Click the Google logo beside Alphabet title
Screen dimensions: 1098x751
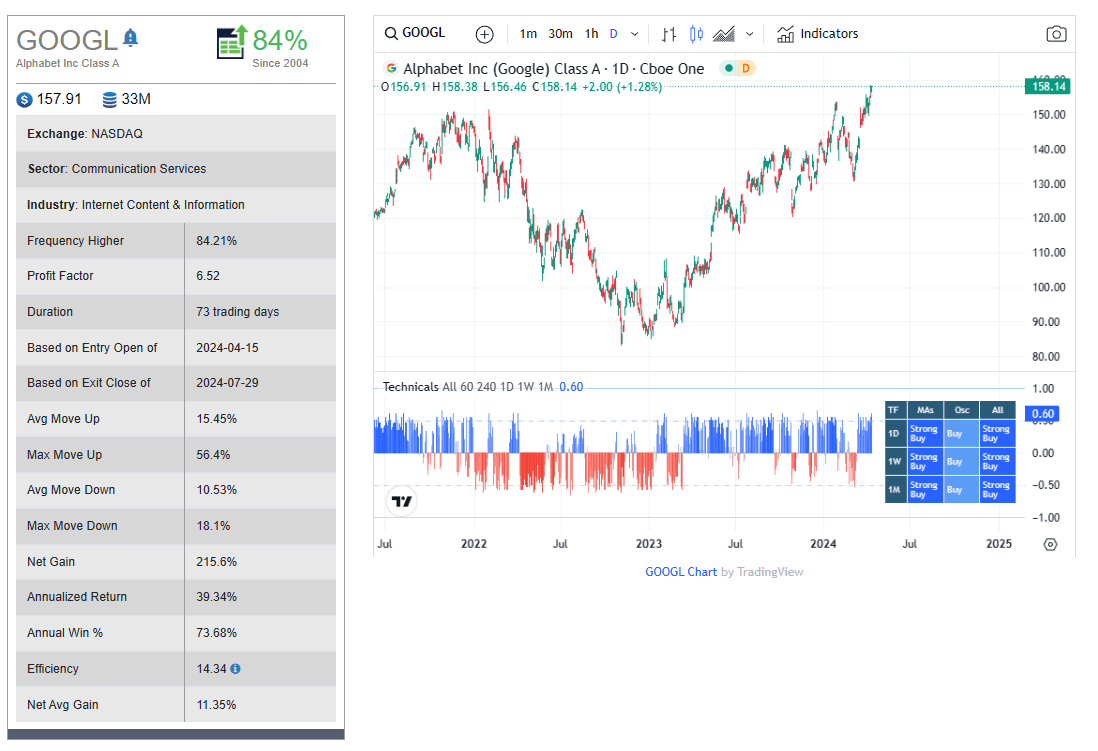click(391, 68)
